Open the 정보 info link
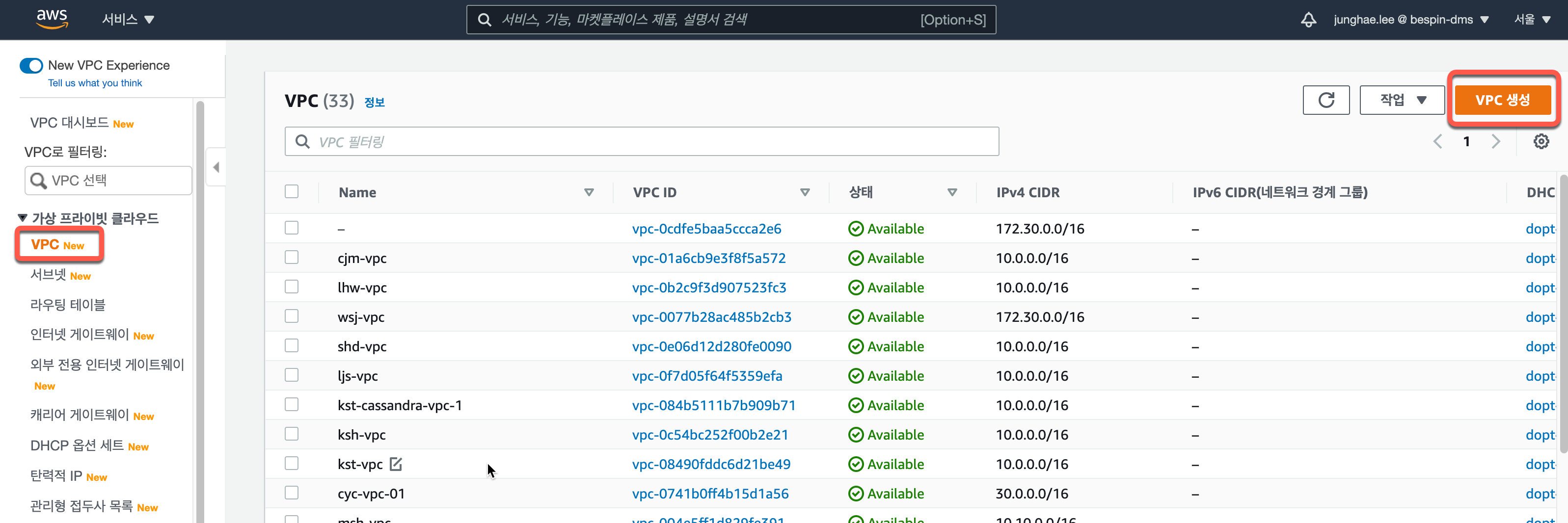Viewport: 1568px width, 523px height. [375, 102]
